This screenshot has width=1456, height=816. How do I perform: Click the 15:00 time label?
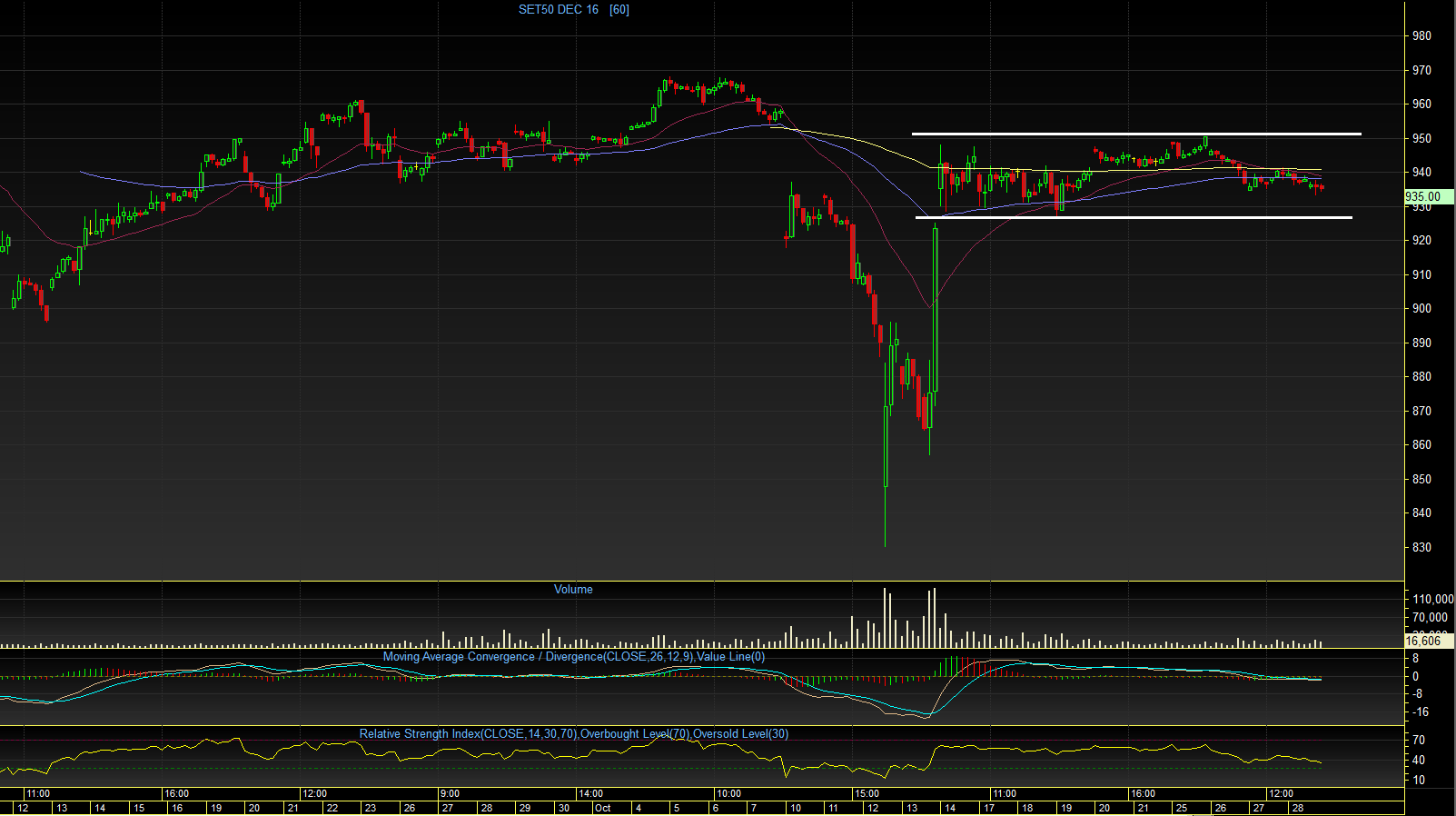(867, 794)
